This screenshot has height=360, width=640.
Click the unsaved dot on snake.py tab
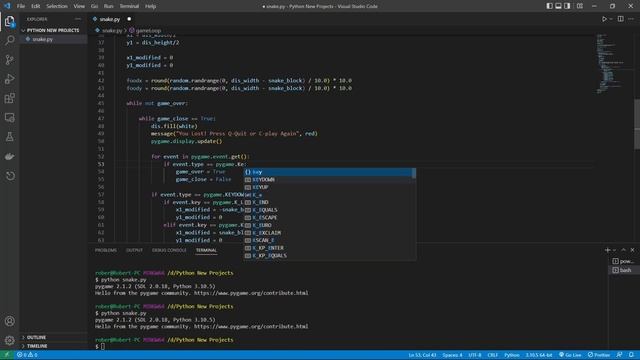tap(129, 19)
